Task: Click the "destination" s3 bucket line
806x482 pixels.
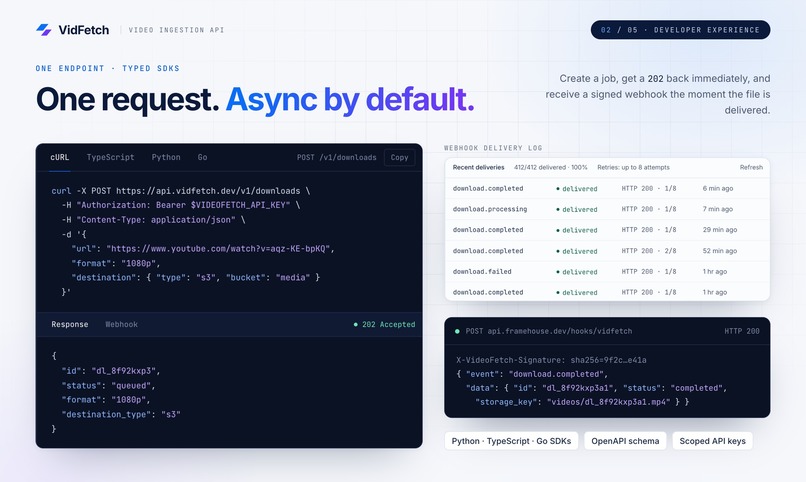Action: point(195,277)
